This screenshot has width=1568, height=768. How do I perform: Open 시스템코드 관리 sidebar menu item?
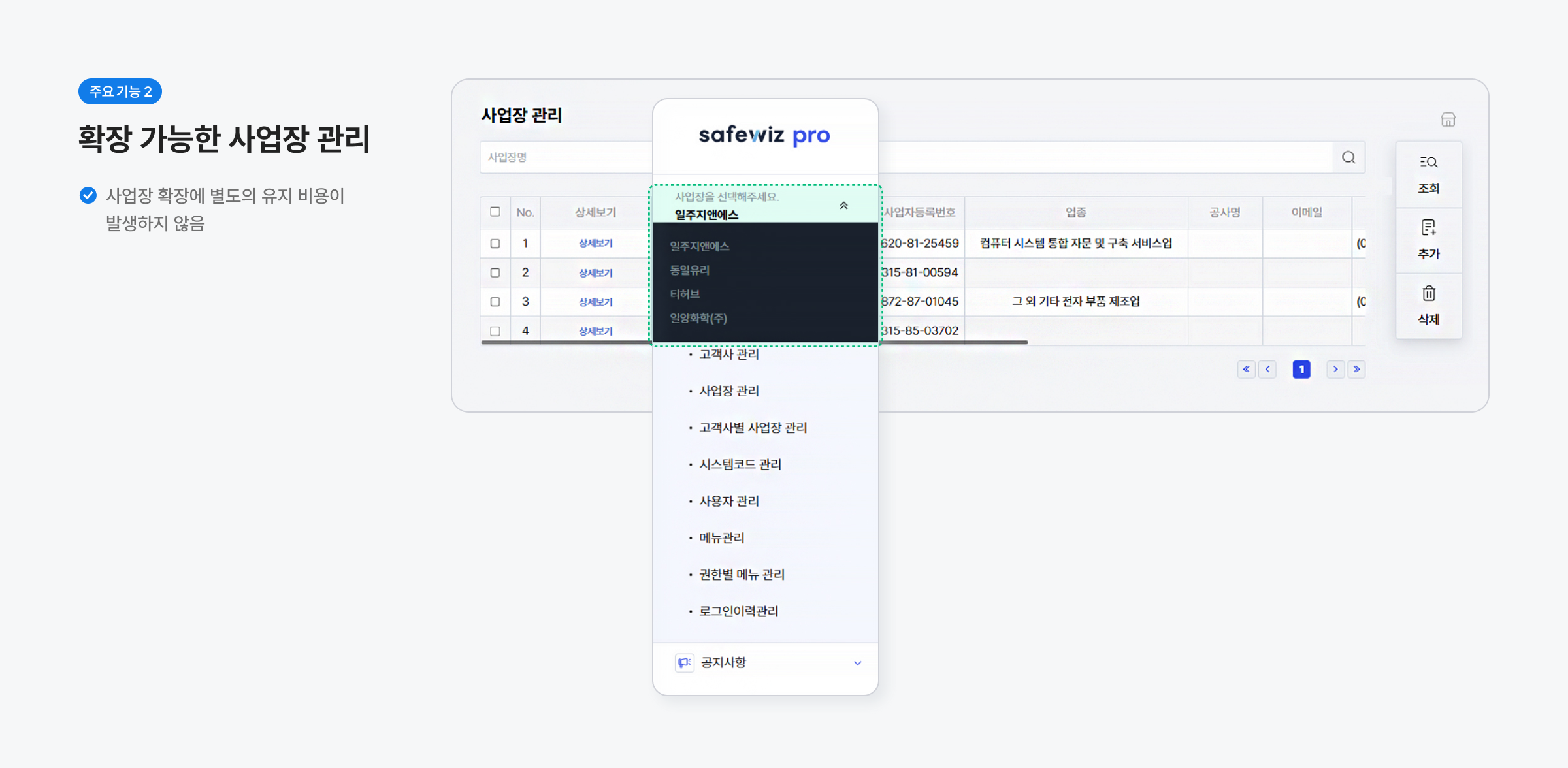coord(740,464)
